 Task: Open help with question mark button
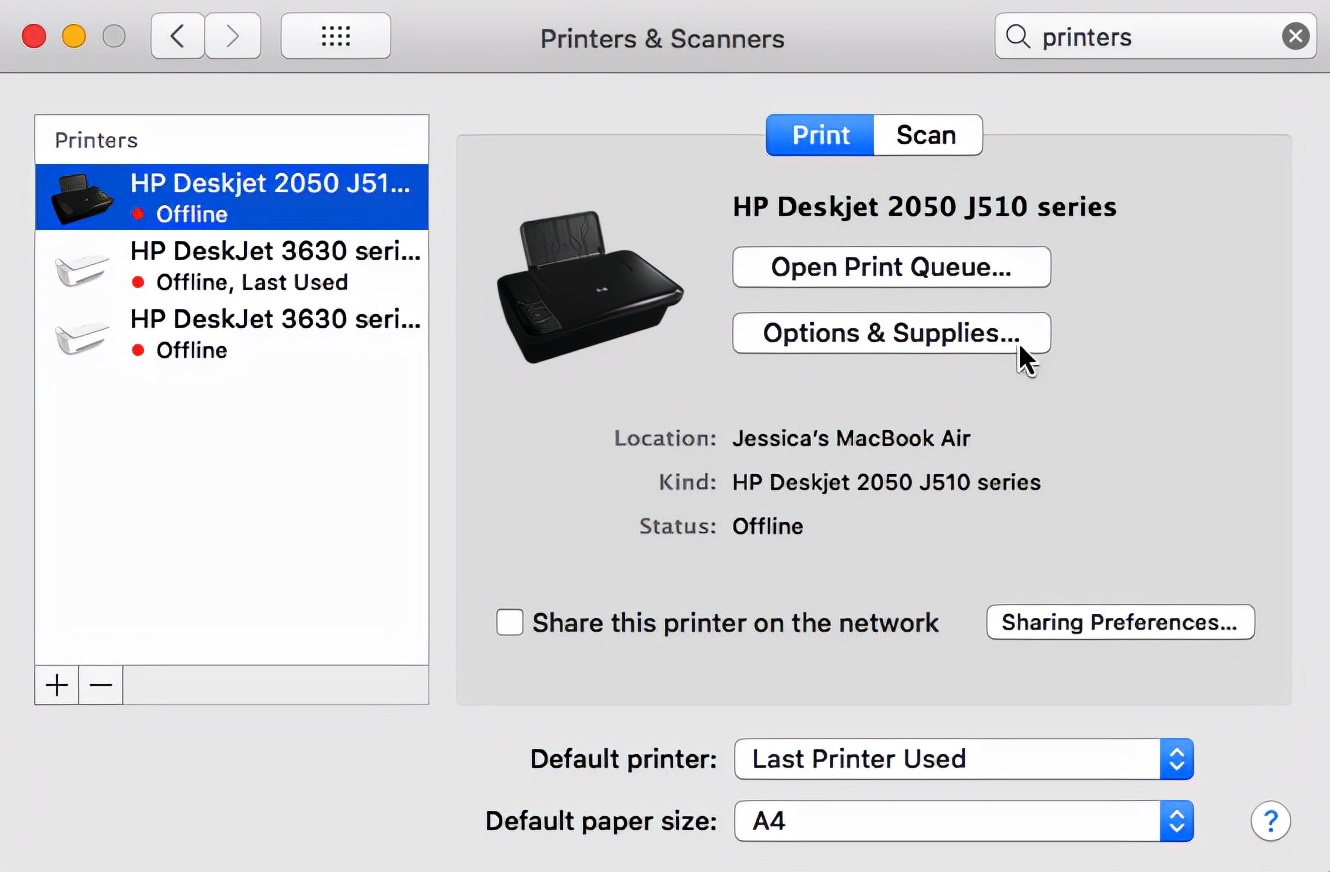pos(1270,822)
